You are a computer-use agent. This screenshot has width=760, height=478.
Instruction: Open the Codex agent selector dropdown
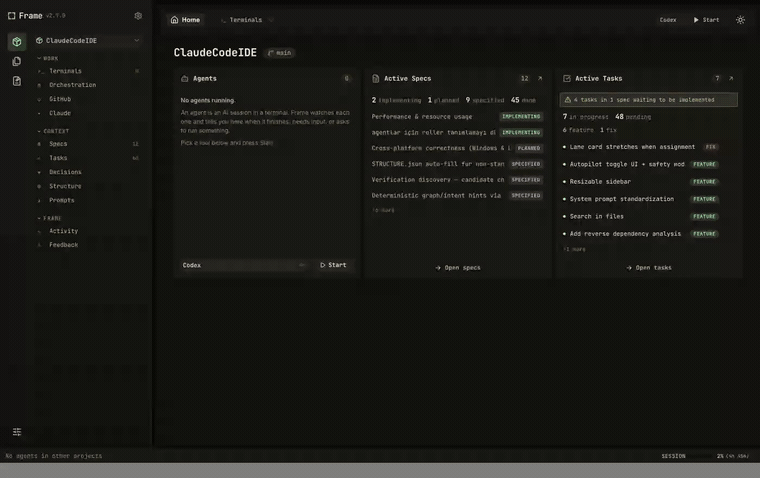[x=244, y=265]
